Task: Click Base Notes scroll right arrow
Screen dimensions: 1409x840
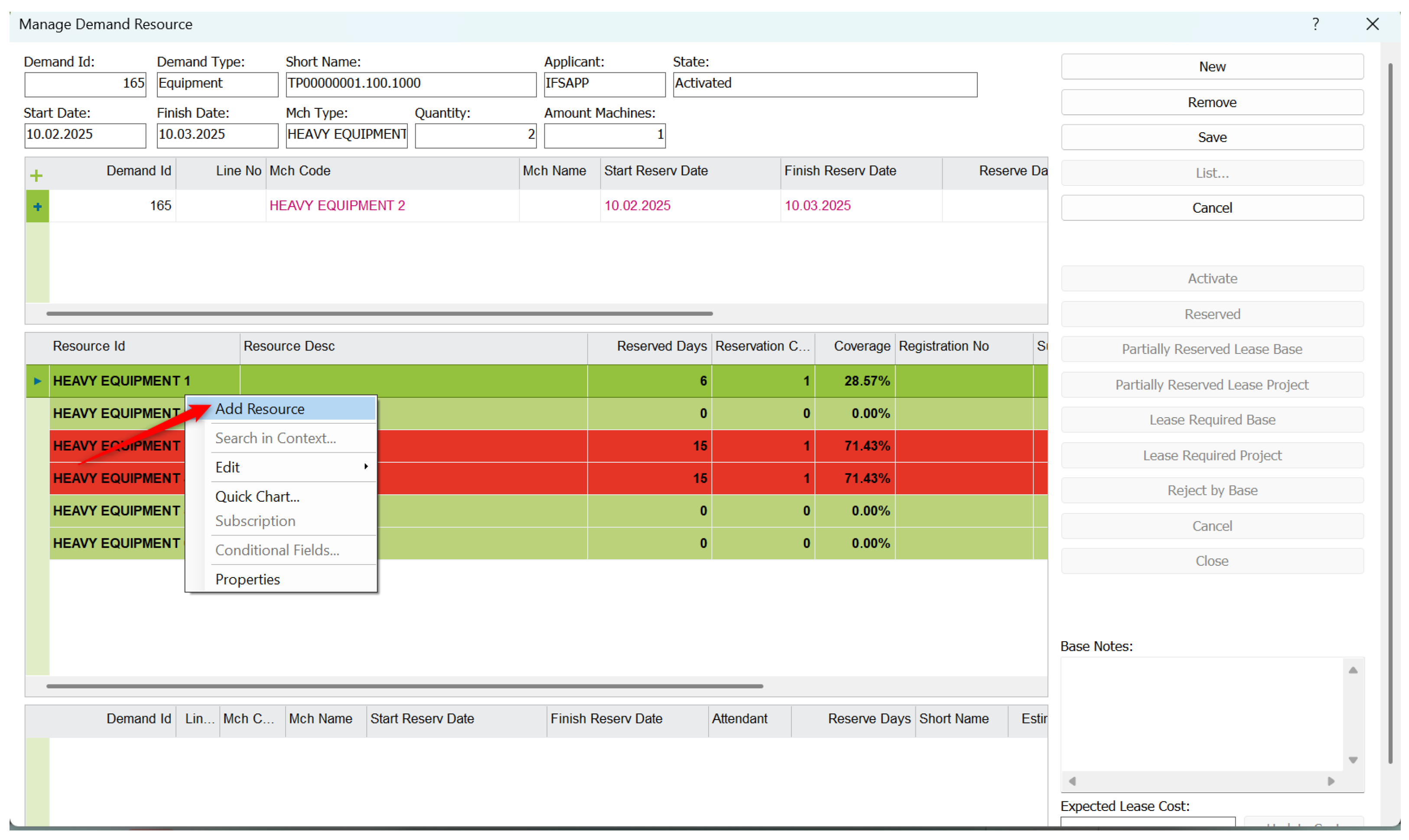Action: [1331, 782]
